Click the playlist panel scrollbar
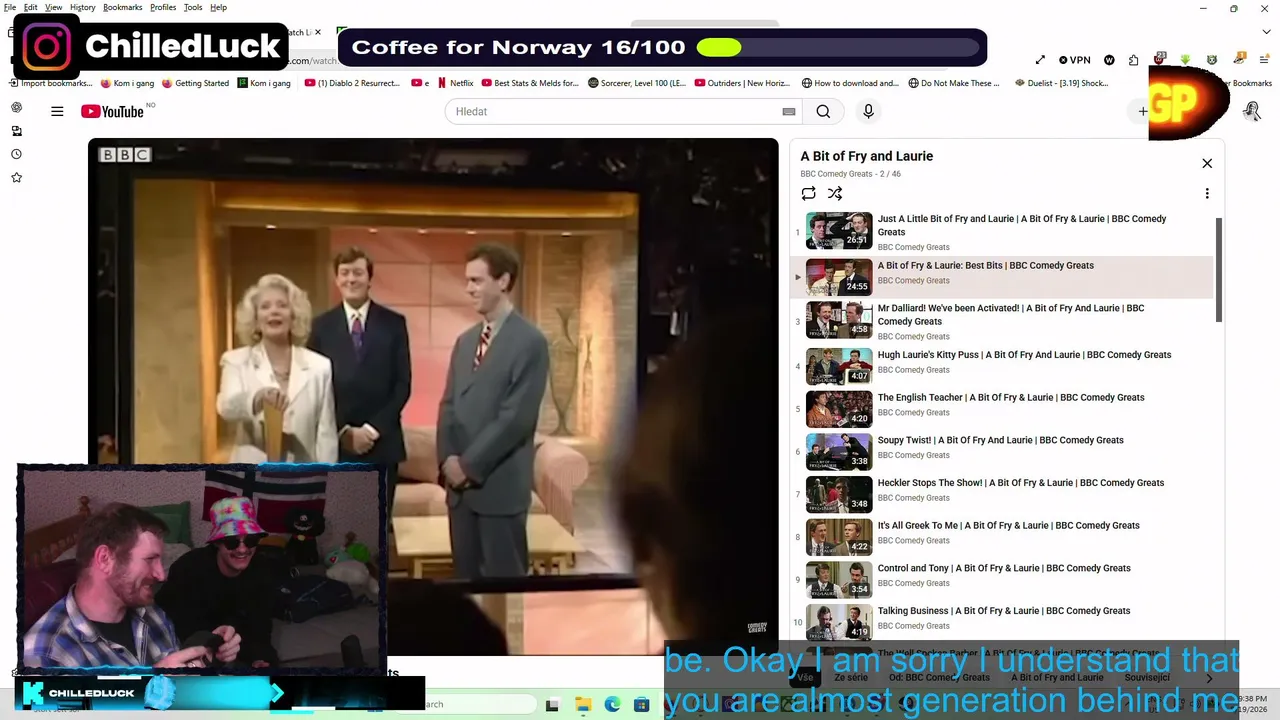This screenshot has width=1280, height=720. pos(1218,268)
